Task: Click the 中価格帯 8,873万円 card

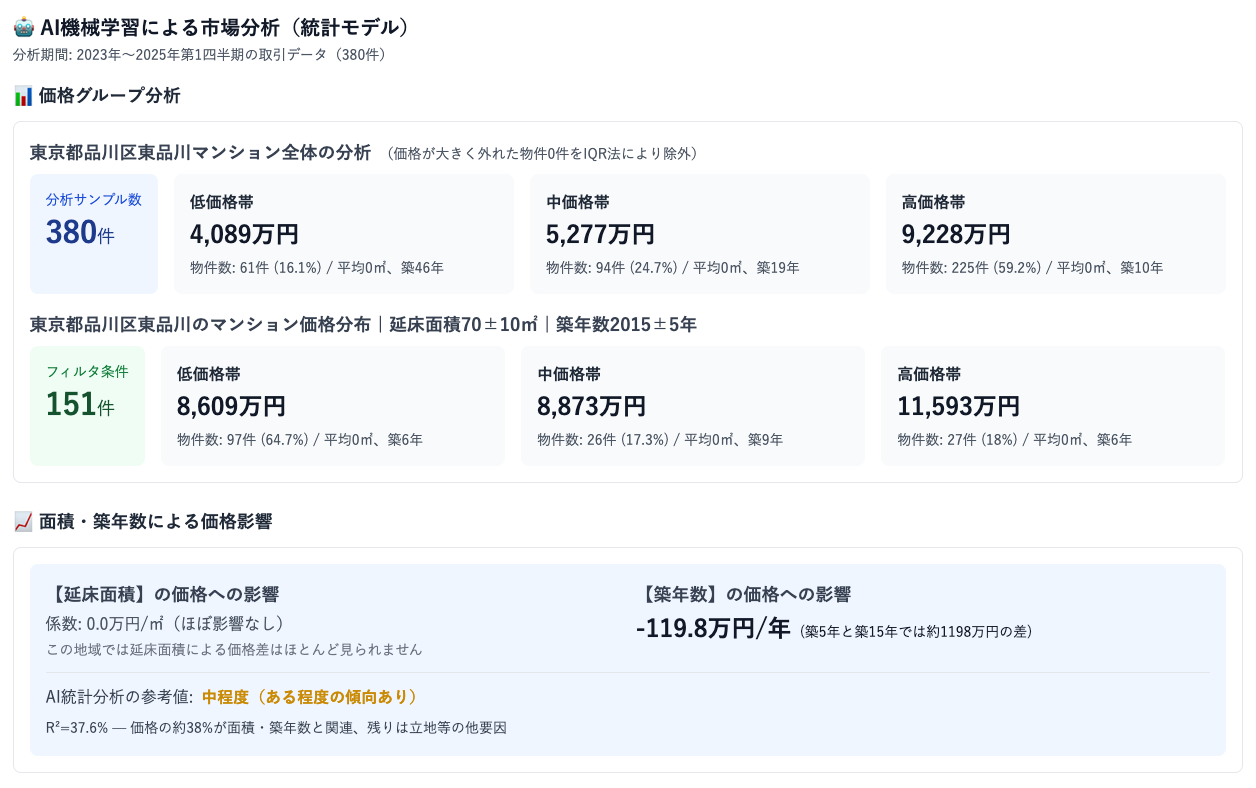Action: tap(692, 406)
